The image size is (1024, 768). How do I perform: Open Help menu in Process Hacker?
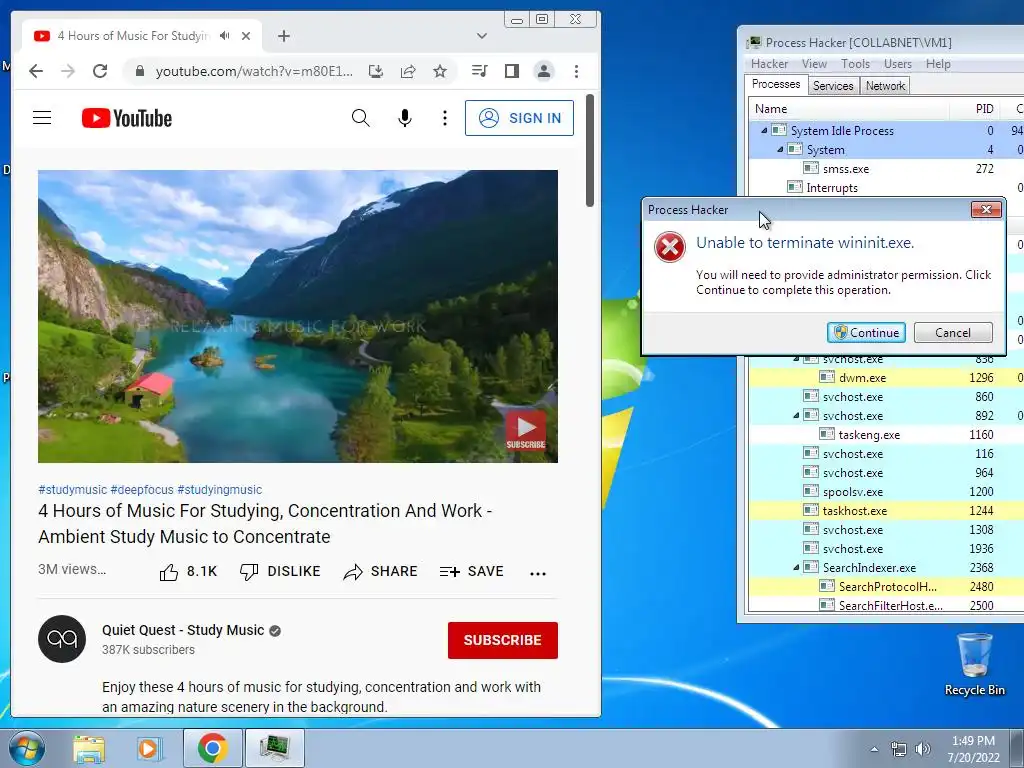click(x=938, y=64)
